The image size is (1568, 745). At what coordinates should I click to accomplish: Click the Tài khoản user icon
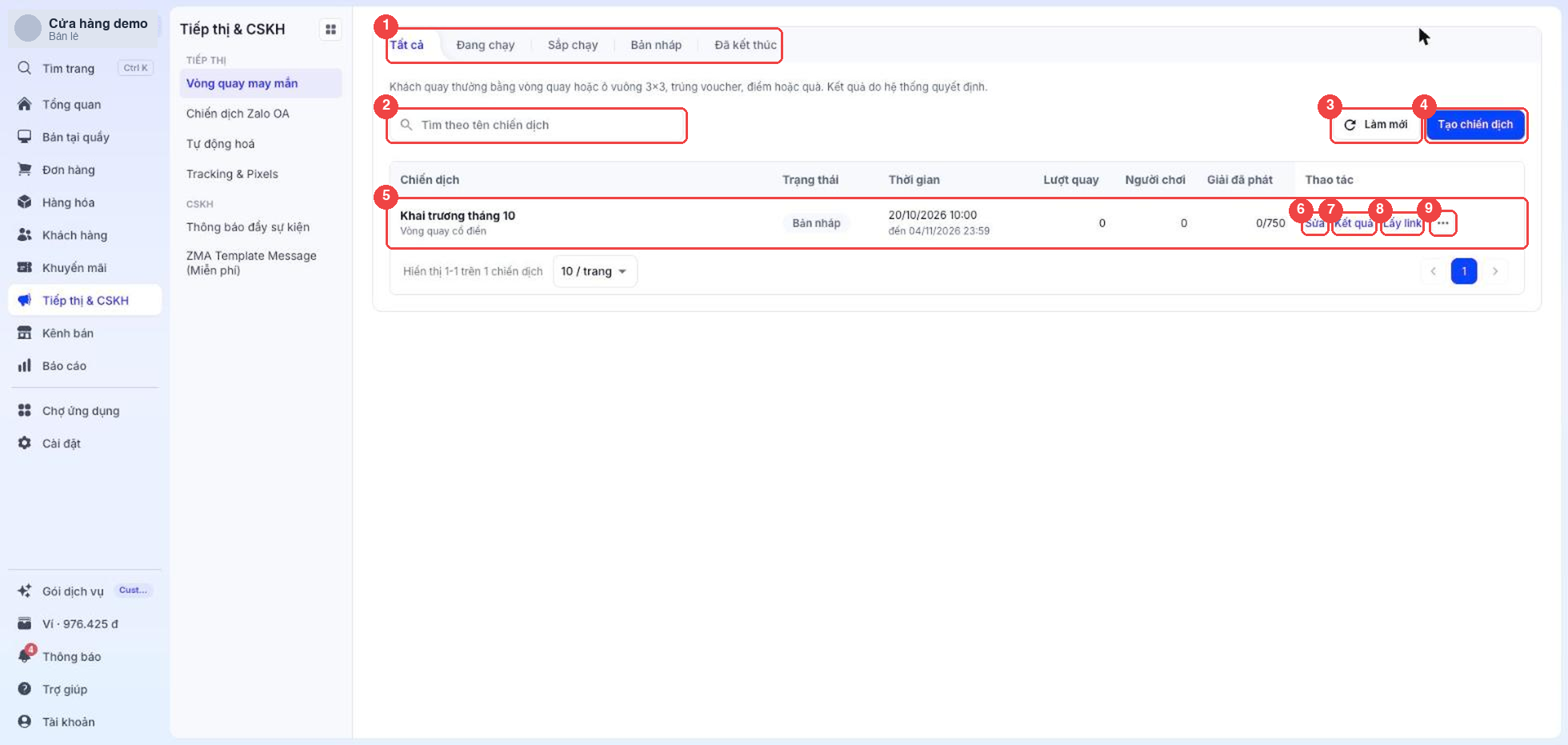[25, 722]
